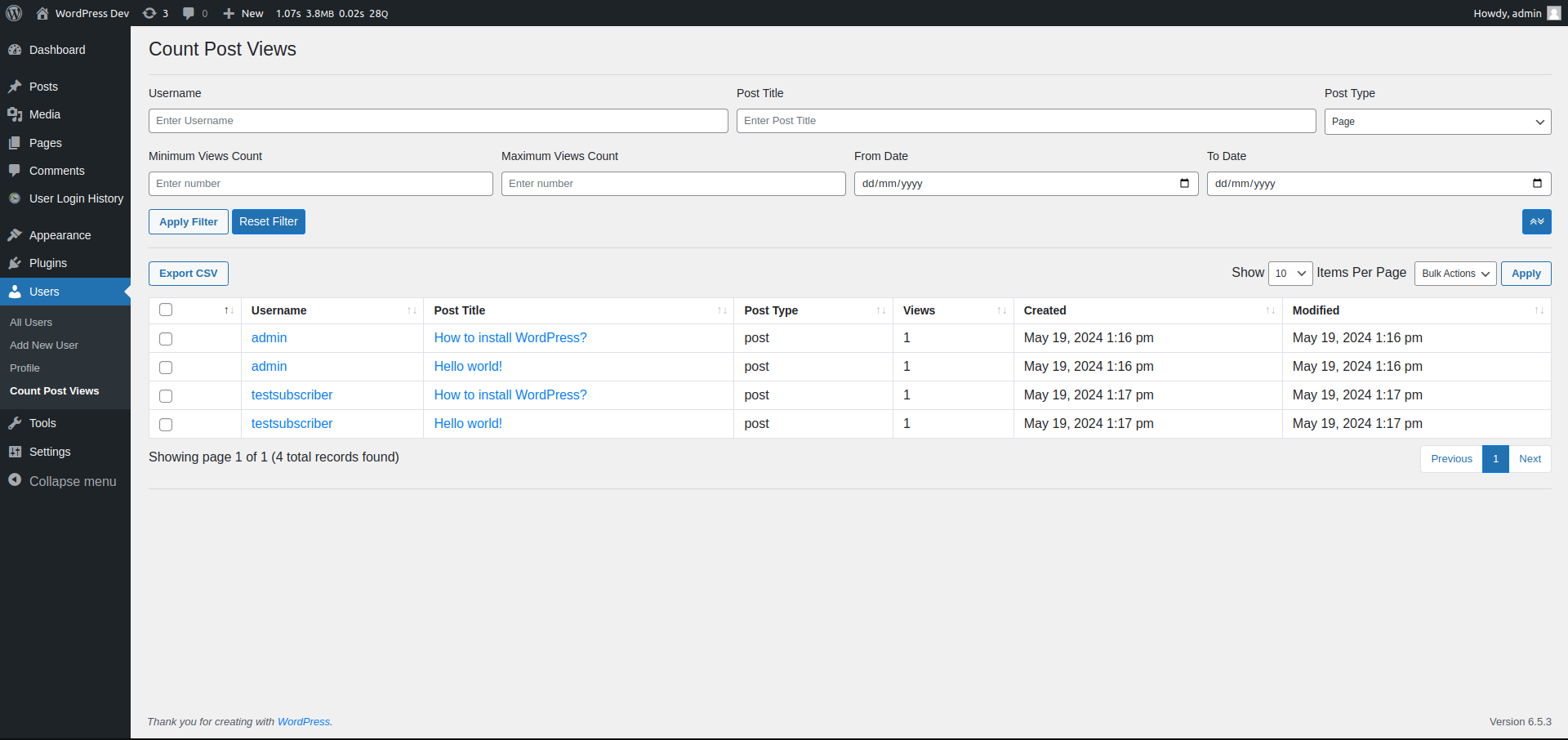Focus the Enter Username input field
1568x740 pixels.
pos(438,121)
